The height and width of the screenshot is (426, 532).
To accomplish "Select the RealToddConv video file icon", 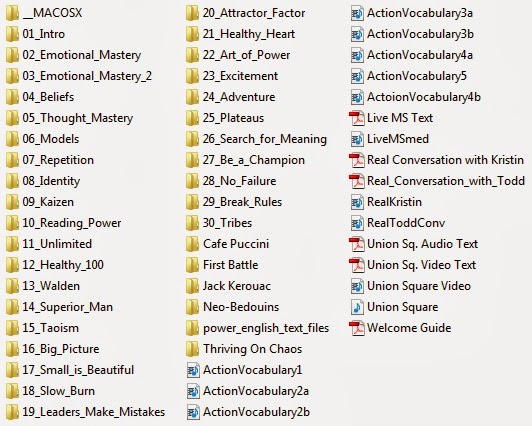I will 357,223.
